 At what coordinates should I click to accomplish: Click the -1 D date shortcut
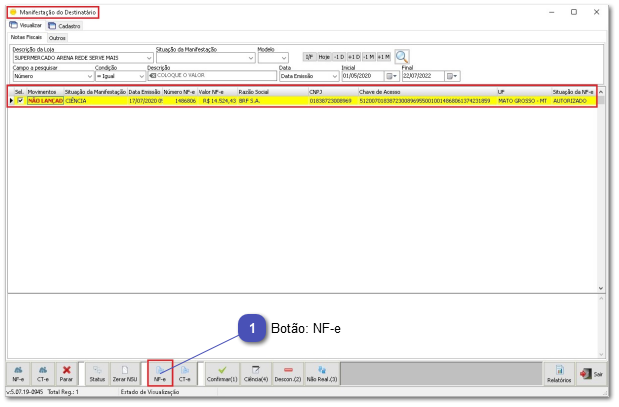(339, 57)
